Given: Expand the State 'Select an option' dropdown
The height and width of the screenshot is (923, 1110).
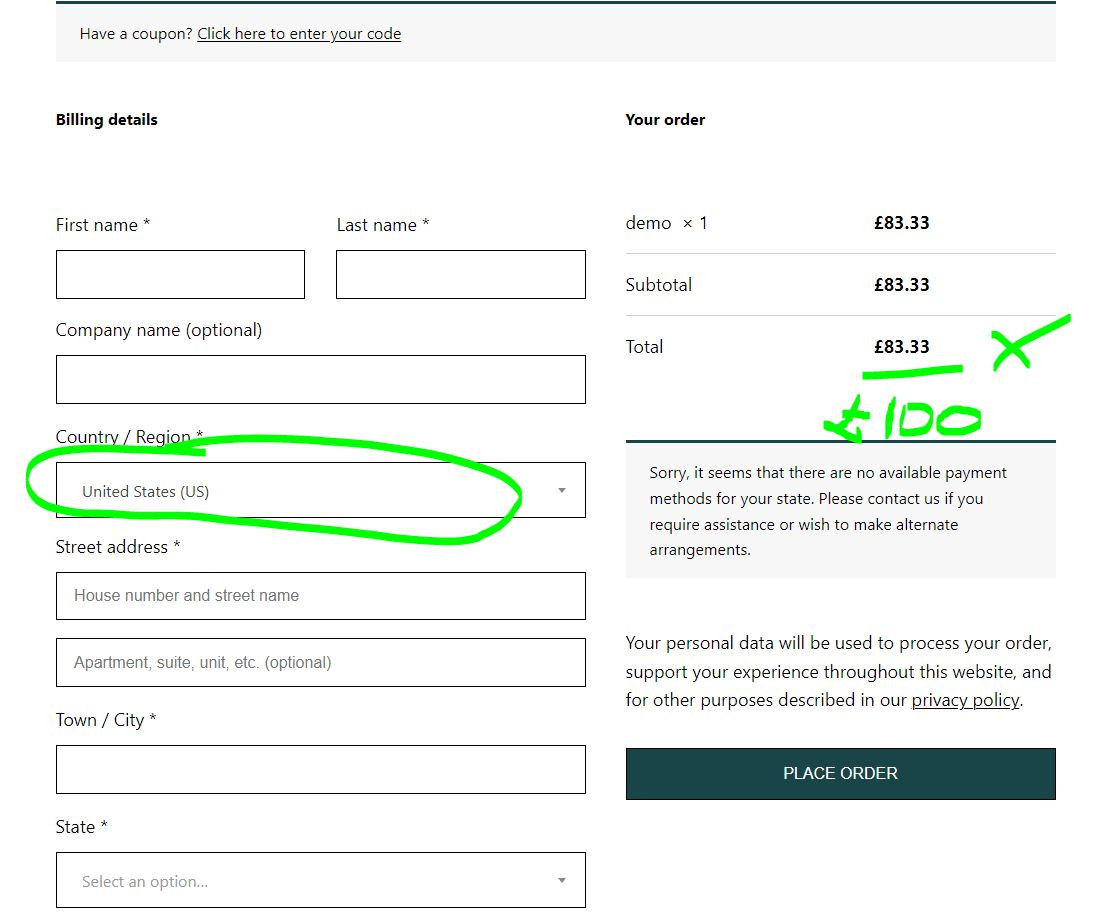Looking at the screenshot, I should point(321,881).
